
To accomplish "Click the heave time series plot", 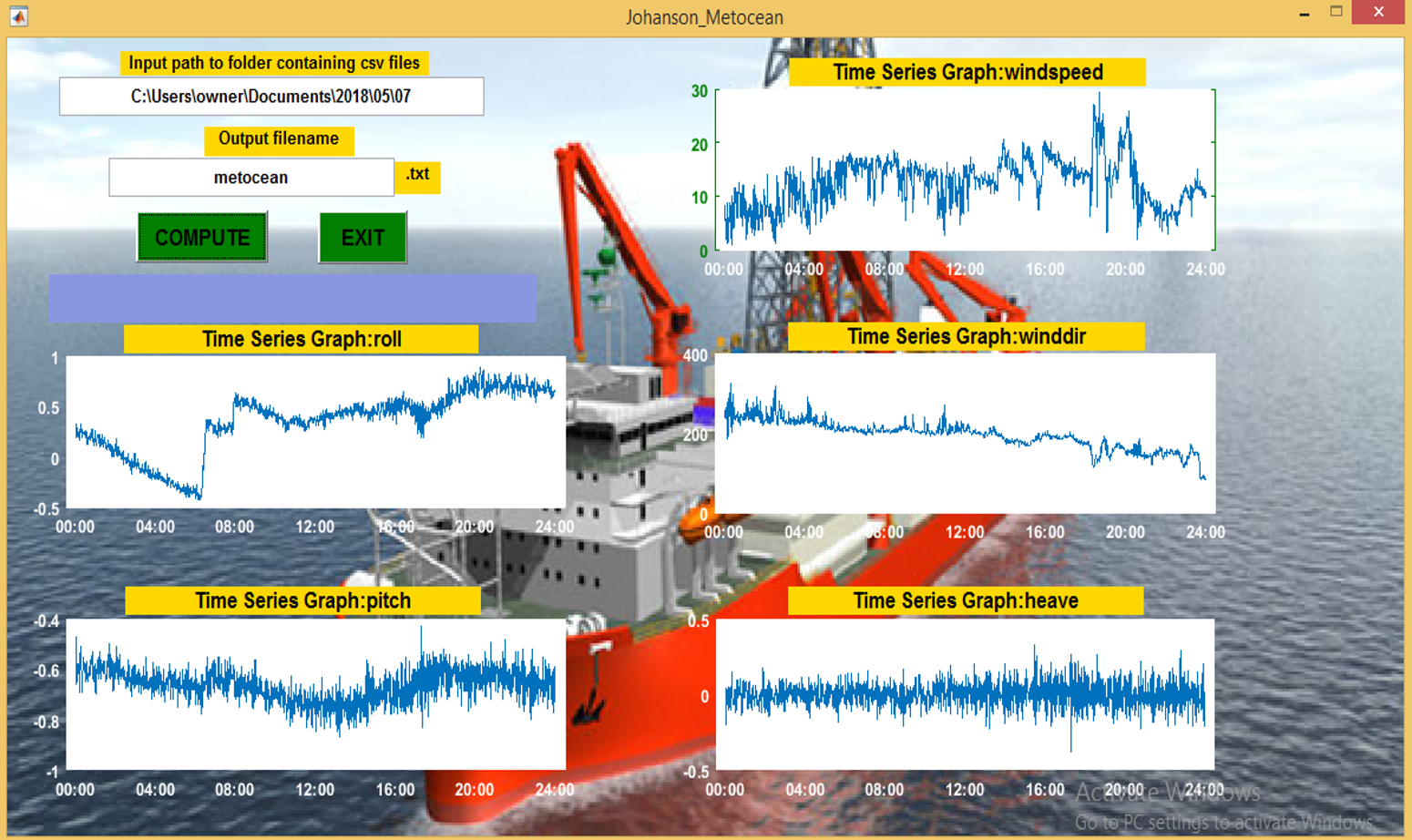I will [x=966, y=694].
